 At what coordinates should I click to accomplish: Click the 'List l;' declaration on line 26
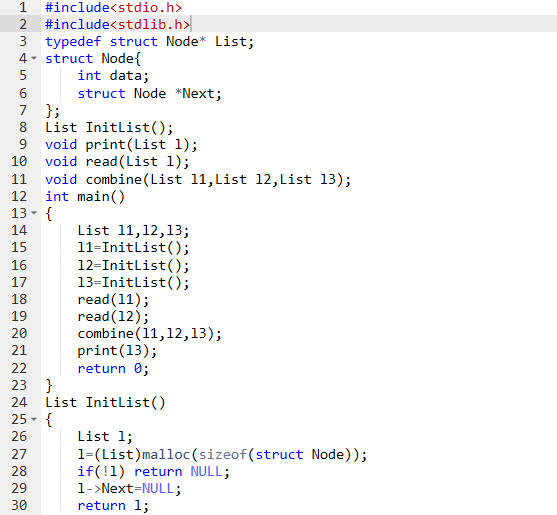(105, 437)
